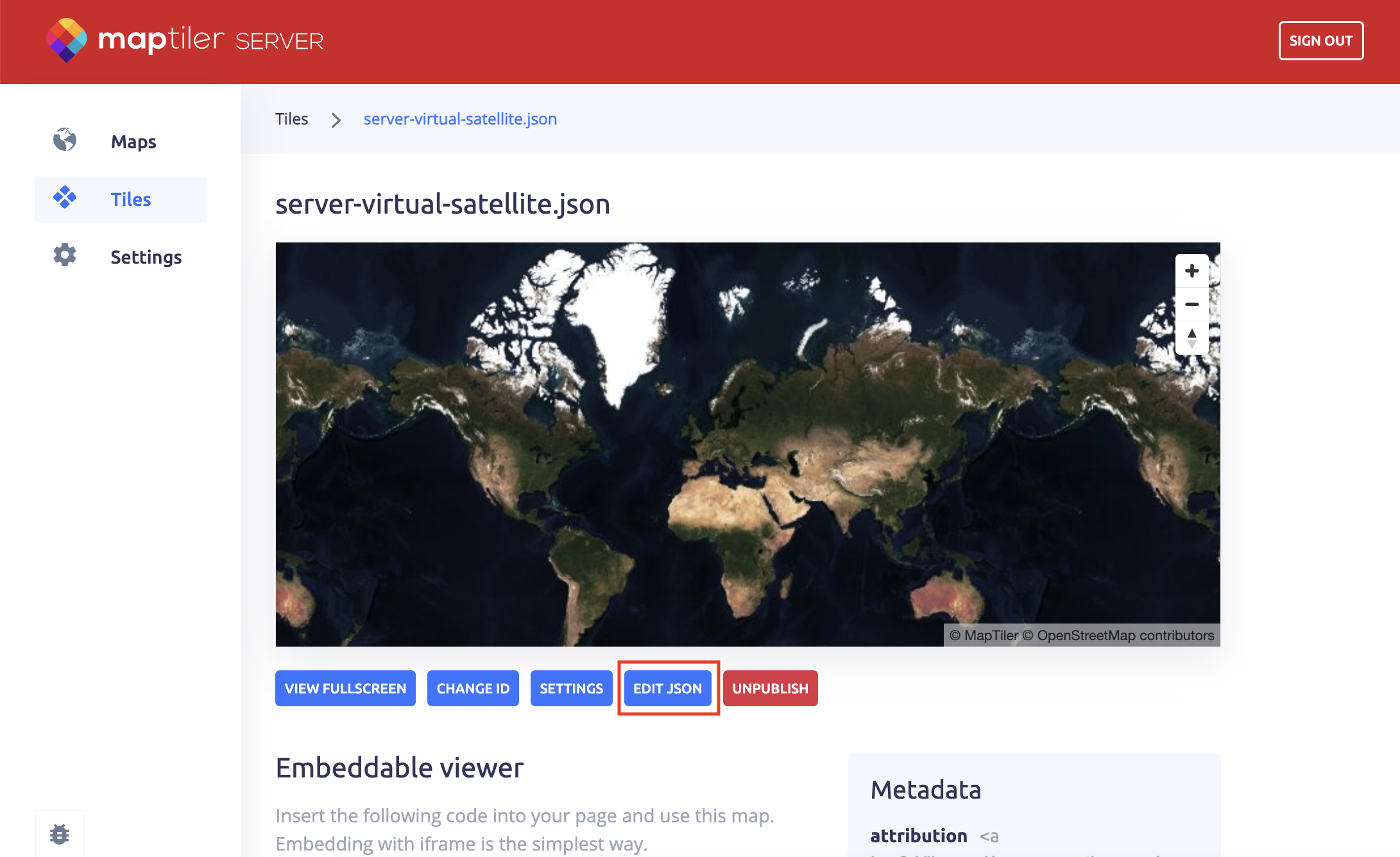The height and width of the screenshot is (857, 1400).
Task: Click the Settings gear icon
Action: tap(65, 255)
